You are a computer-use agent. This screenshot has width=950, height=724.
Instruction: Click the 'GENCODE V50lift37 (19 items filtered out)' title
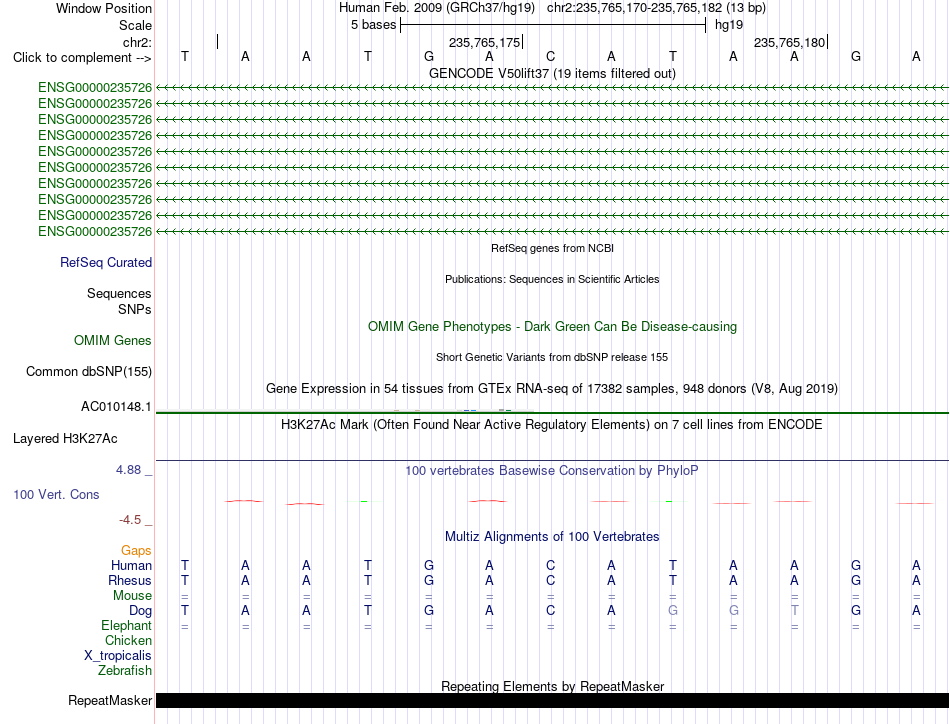click(x=553, y=73)
